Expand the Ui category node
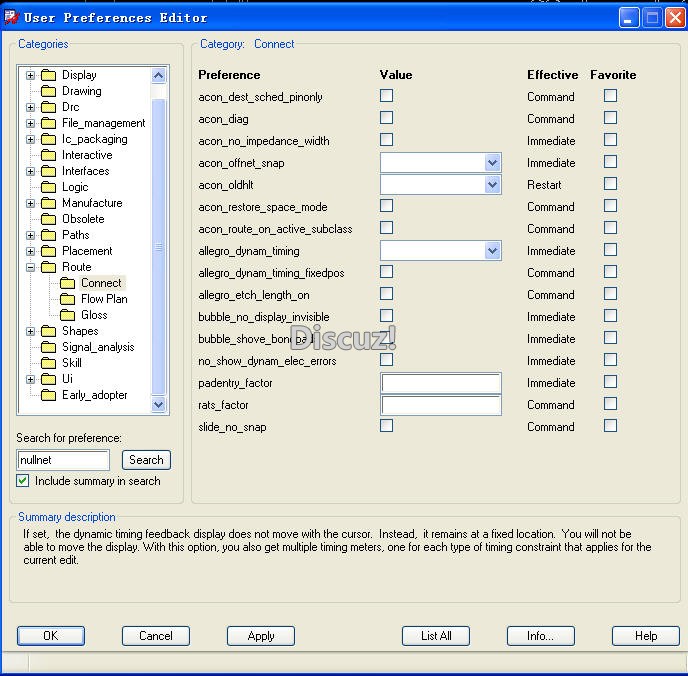This screenshot has width=688, height=676. tap(30, 379)
